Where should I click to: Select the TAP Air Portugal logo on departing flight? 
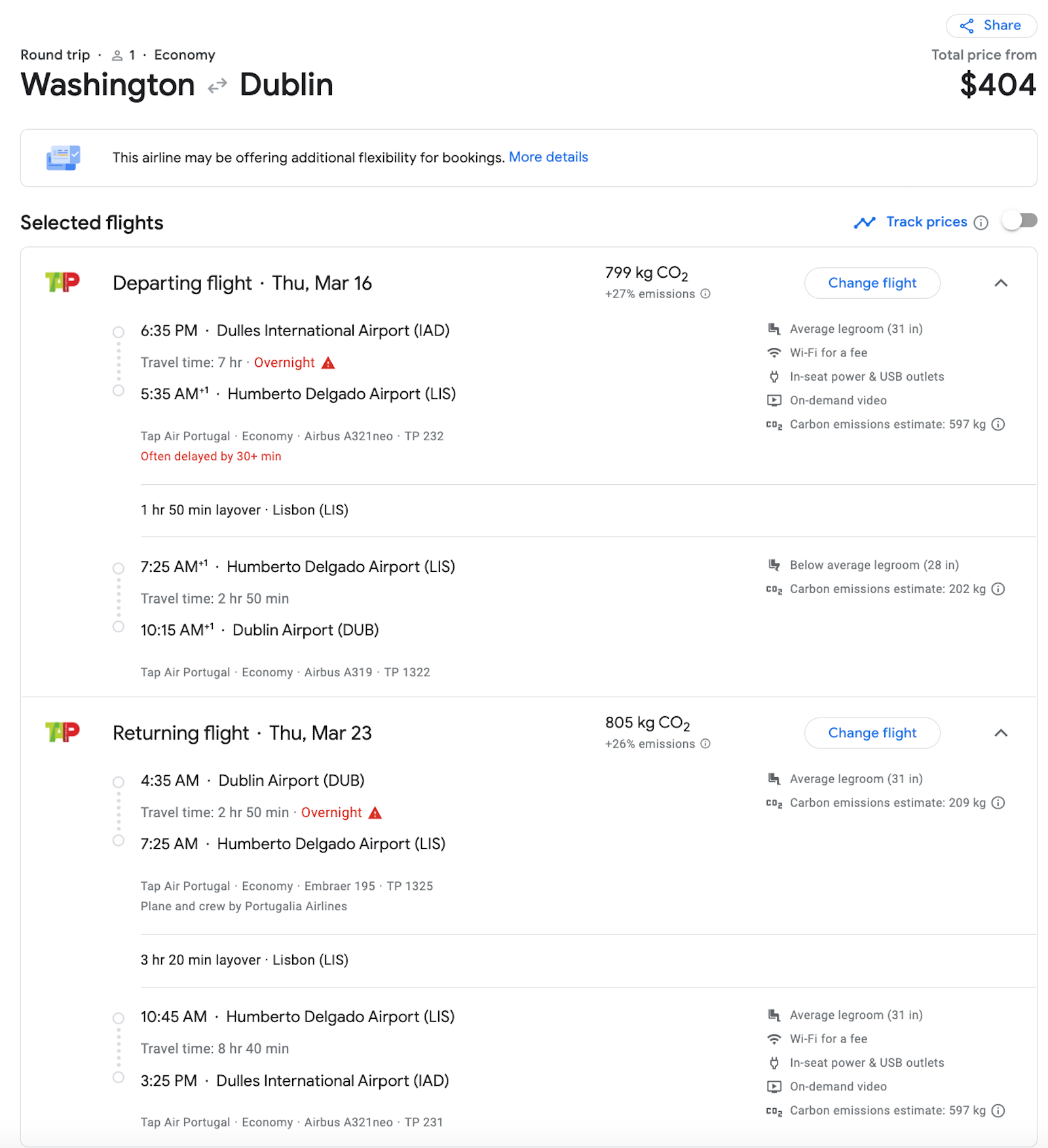point(62,282)
